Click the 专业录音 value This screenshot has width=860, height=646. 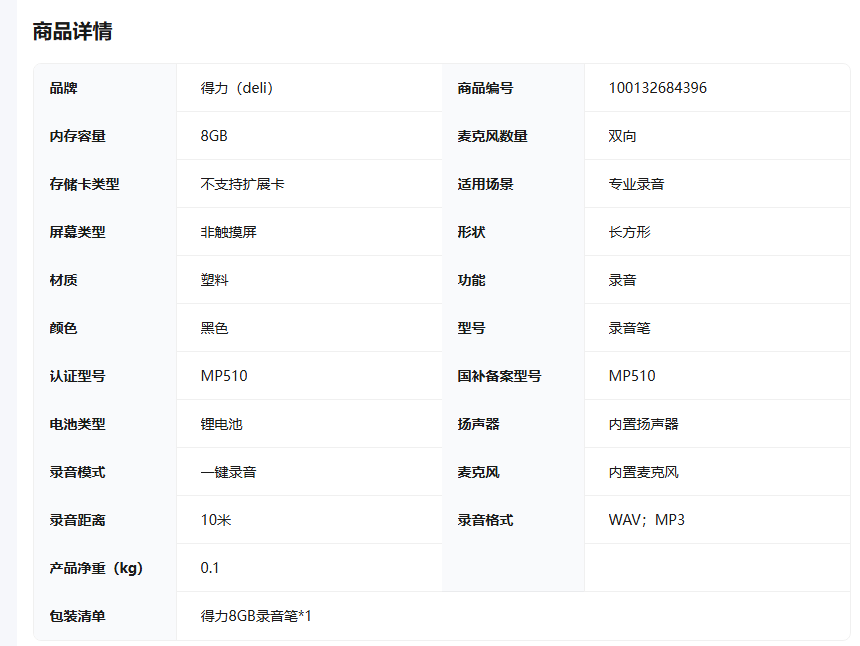[636, 184]
